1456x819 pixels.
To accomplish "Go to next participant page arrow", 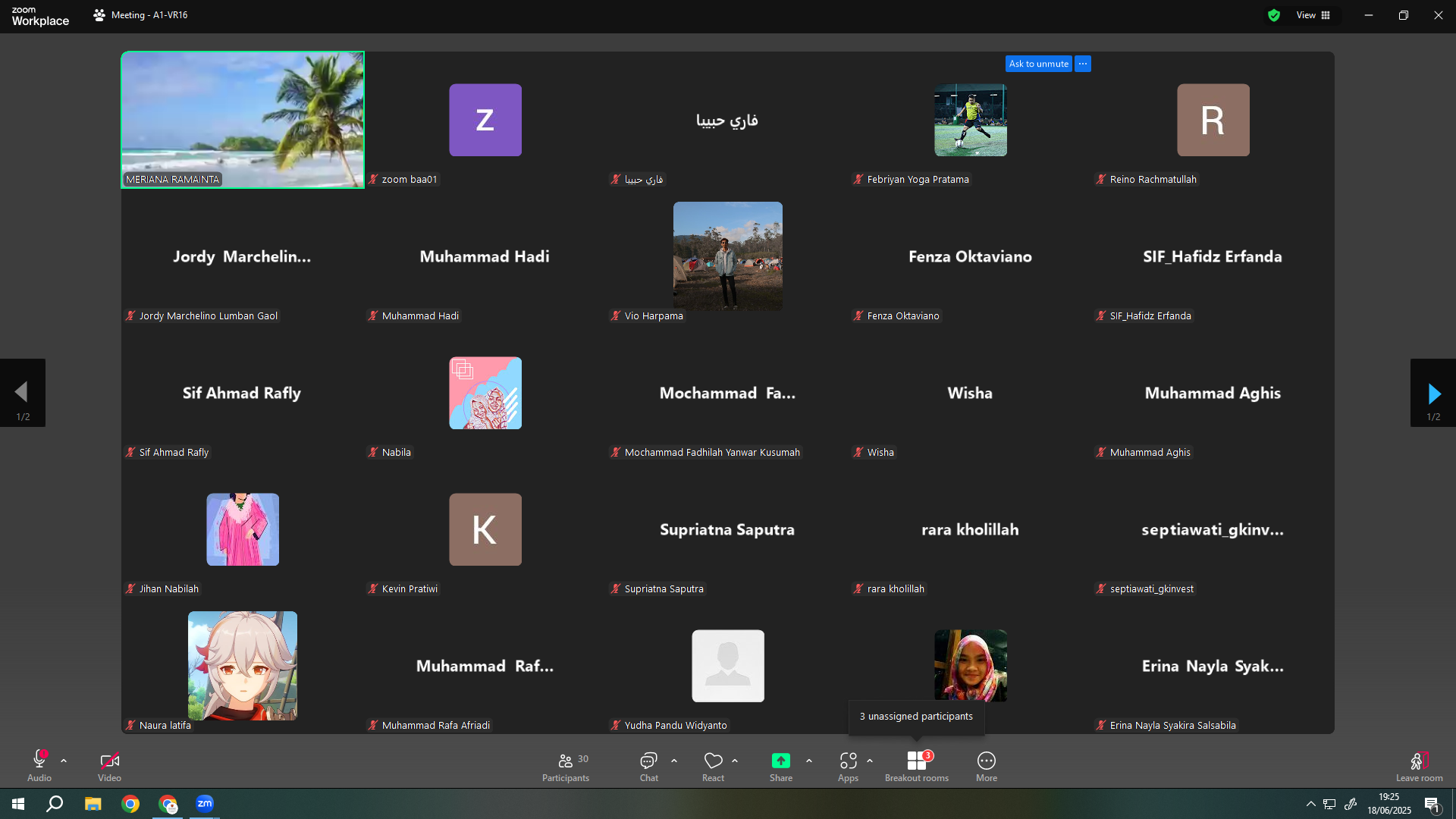I will click(1433, 393).
